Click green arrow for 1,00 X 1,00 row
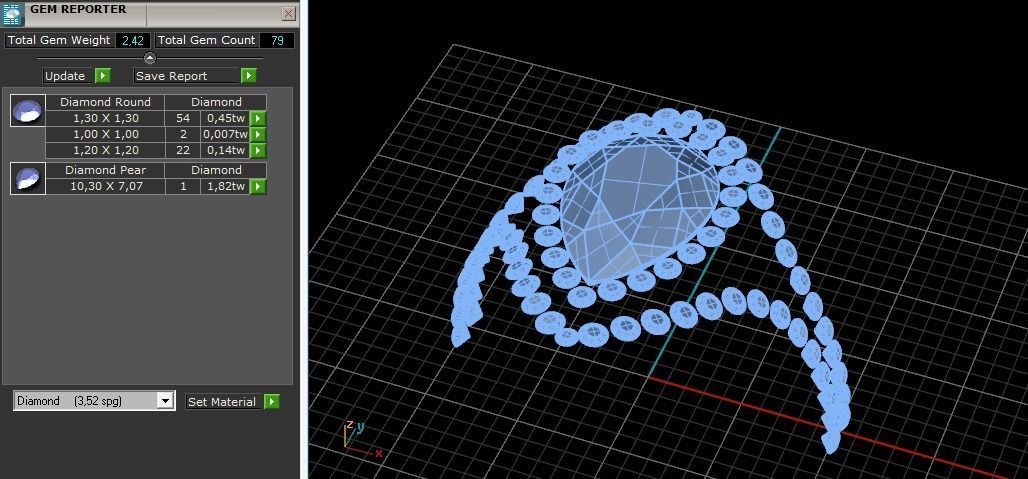This screenshot has height=479, width=1028. coord(259,134)
